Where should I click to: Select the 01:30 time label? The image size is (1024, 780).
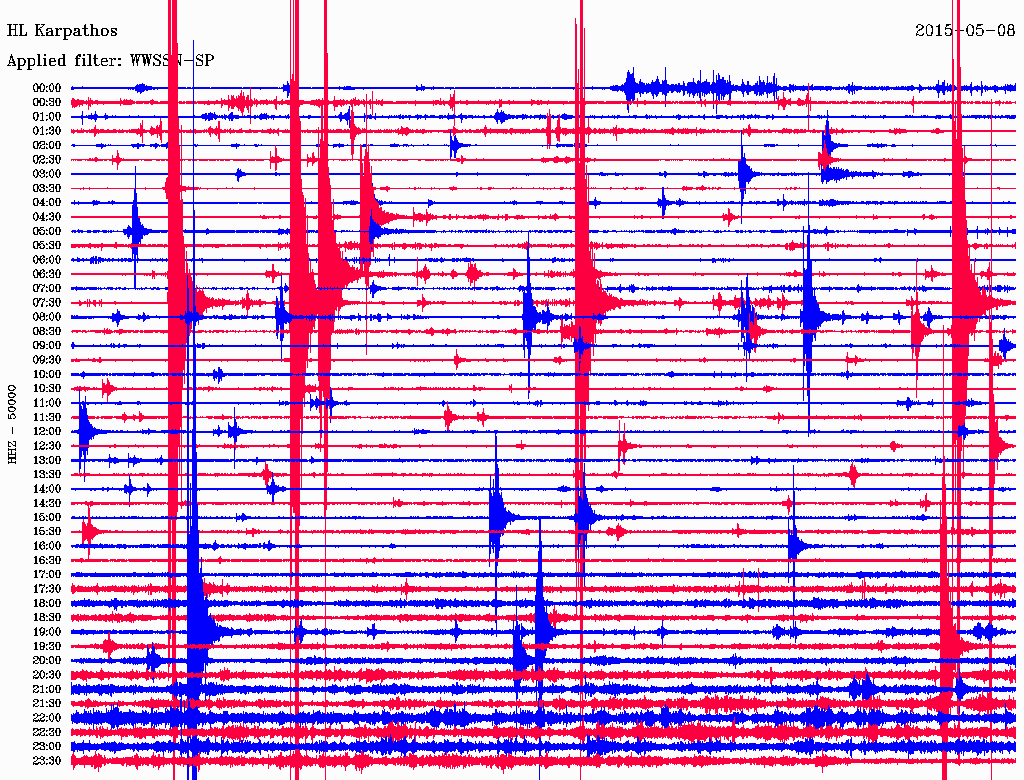coord(47,131)
